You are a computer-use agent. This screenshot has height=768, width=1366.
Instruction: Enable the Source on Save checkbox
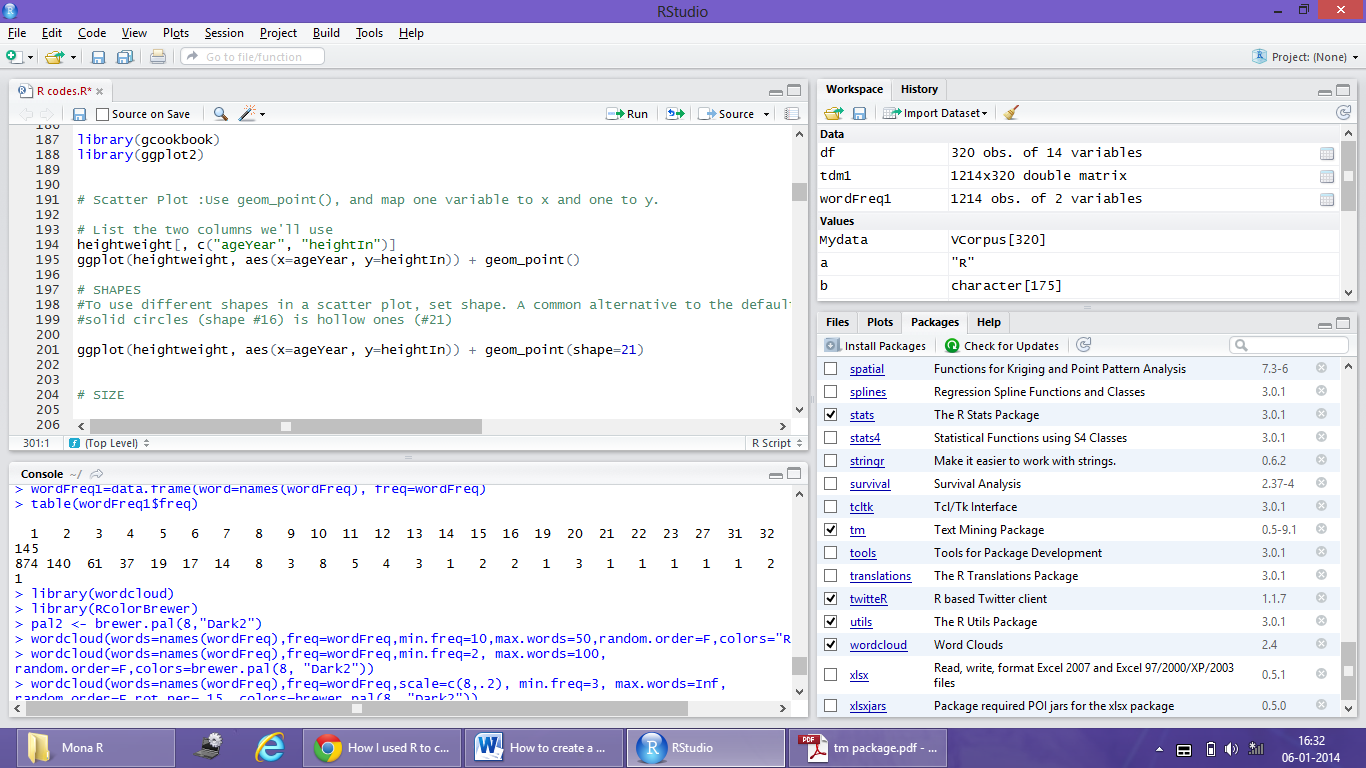103,113
